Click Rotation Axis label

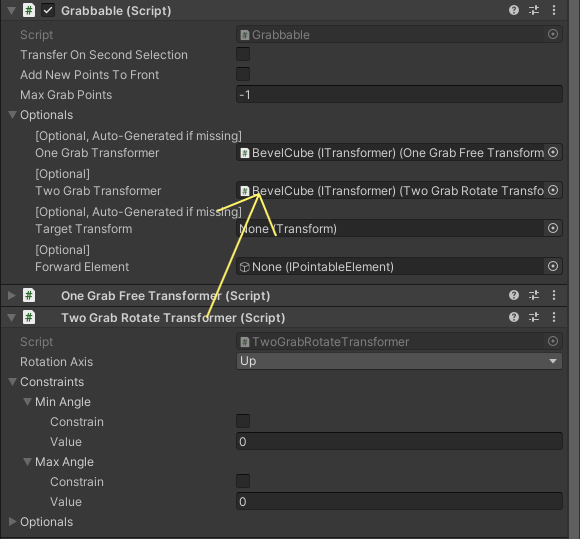(x=56, y=361)
